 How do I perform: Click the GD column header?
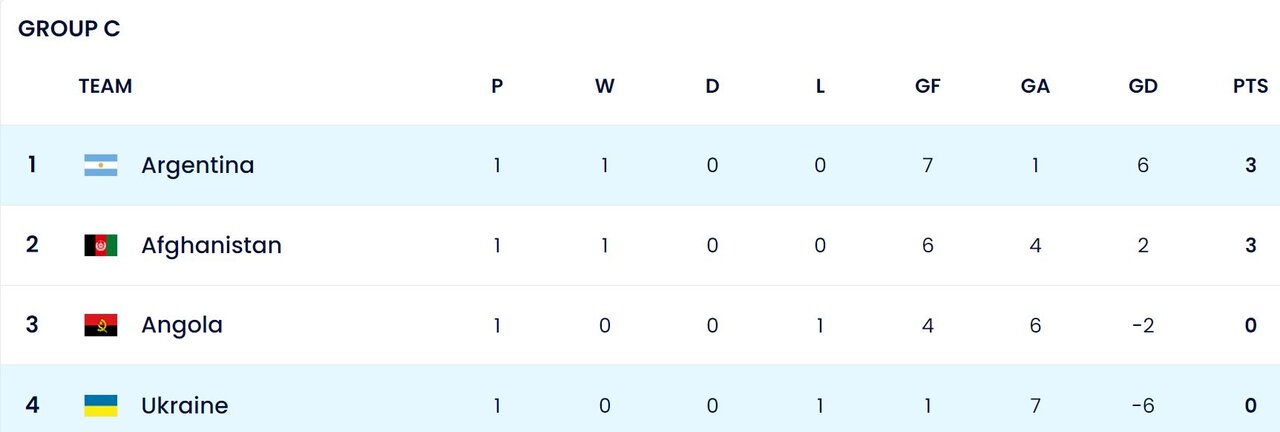[x=1143, y=86]
